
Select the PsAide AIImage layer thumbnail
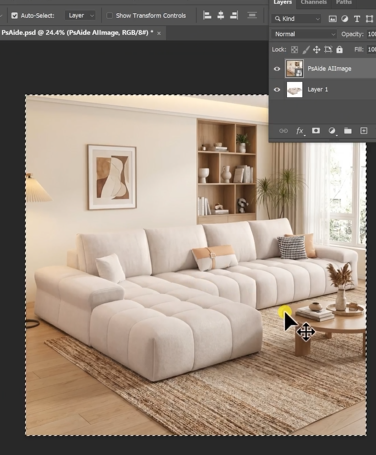[x=294, y=68]
